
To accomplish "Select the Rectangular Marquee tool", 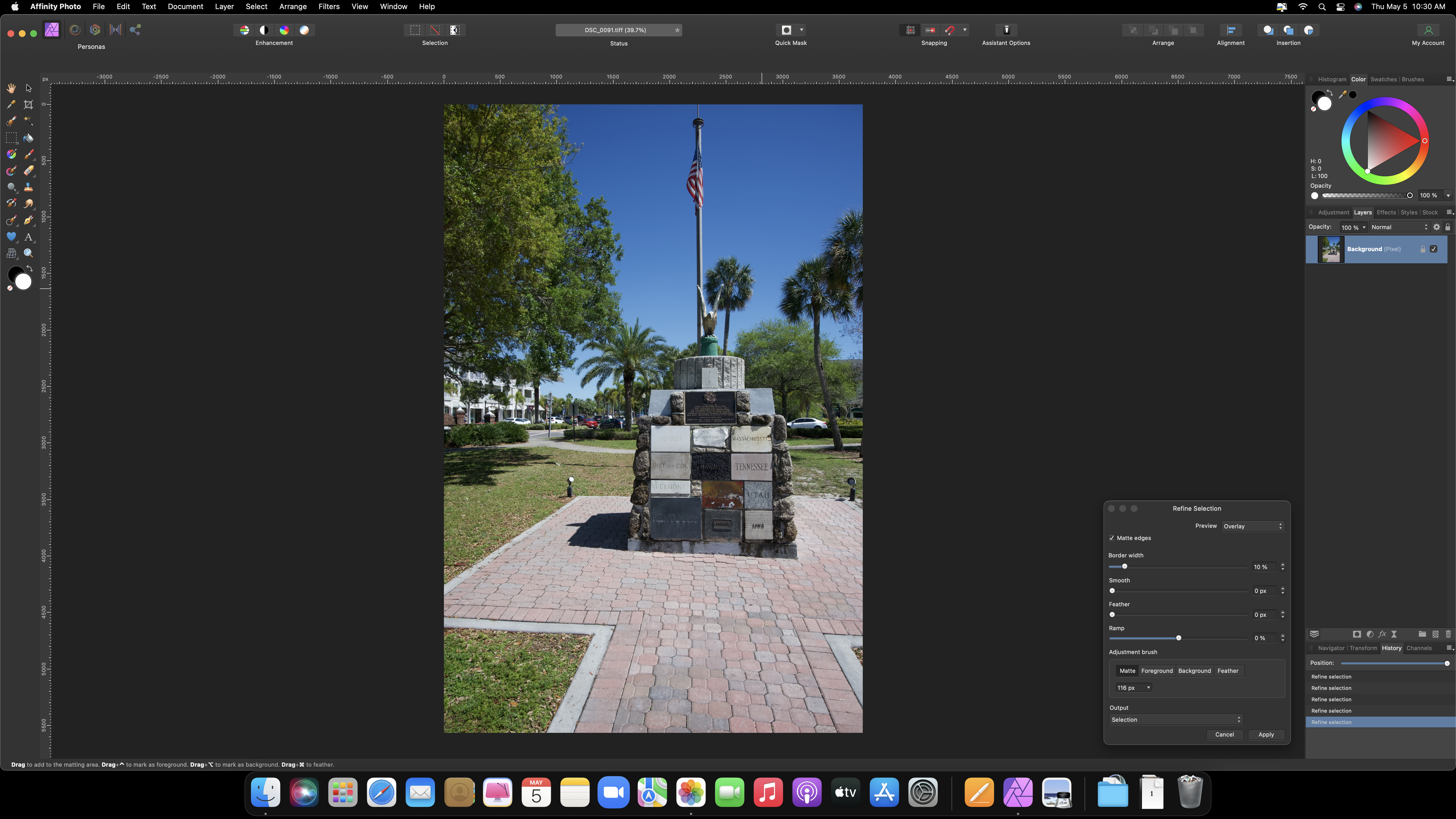I will pos(11,138).
